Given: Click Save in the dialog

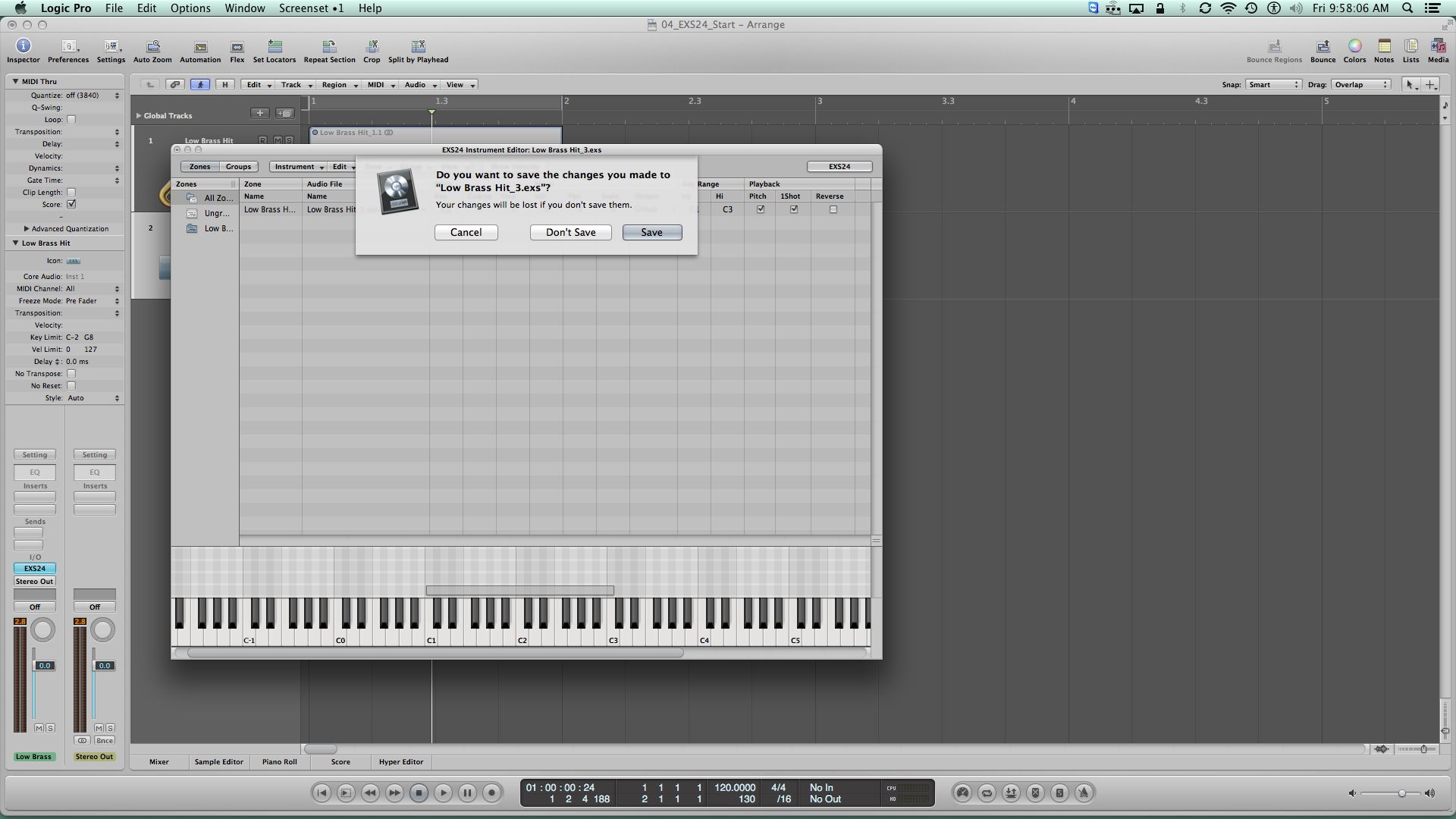Looking at the screenshot, I should coord(652,233).
